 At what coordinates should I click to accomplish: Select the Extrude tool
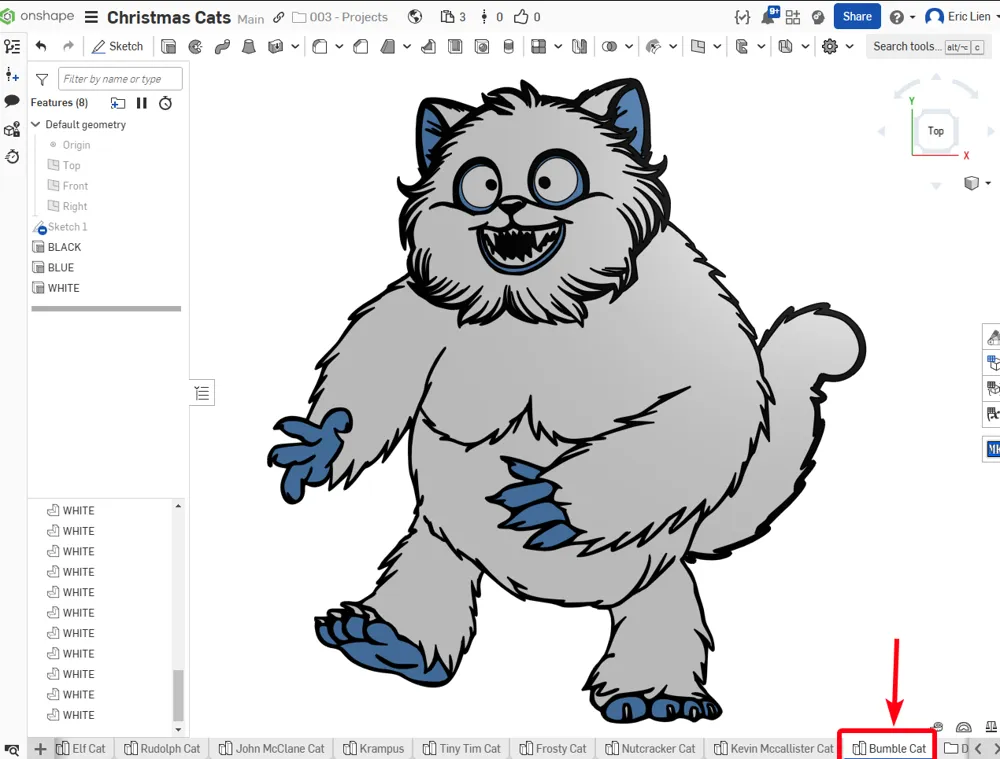[168, 47]
